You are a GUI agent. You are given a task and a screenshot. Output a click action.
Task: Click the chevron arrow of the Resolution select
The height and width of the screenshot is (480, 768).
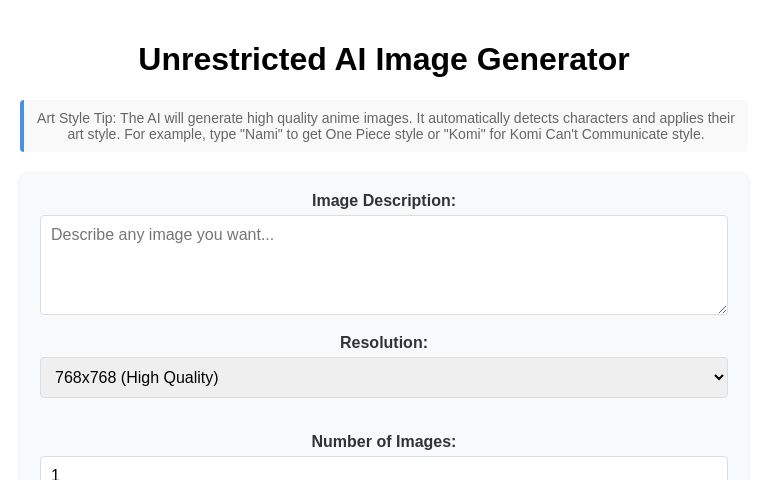719,377
